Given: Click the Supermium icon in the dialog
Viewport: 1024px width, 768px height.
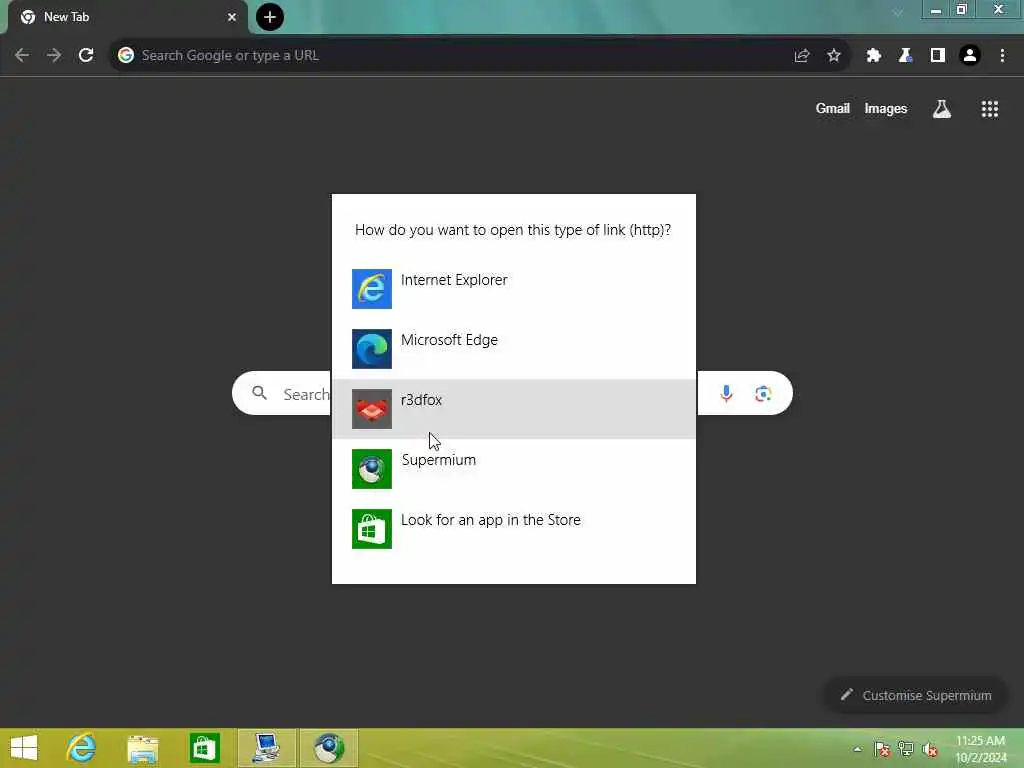Looking at the screenshot, I should click(x=372, y=469).
